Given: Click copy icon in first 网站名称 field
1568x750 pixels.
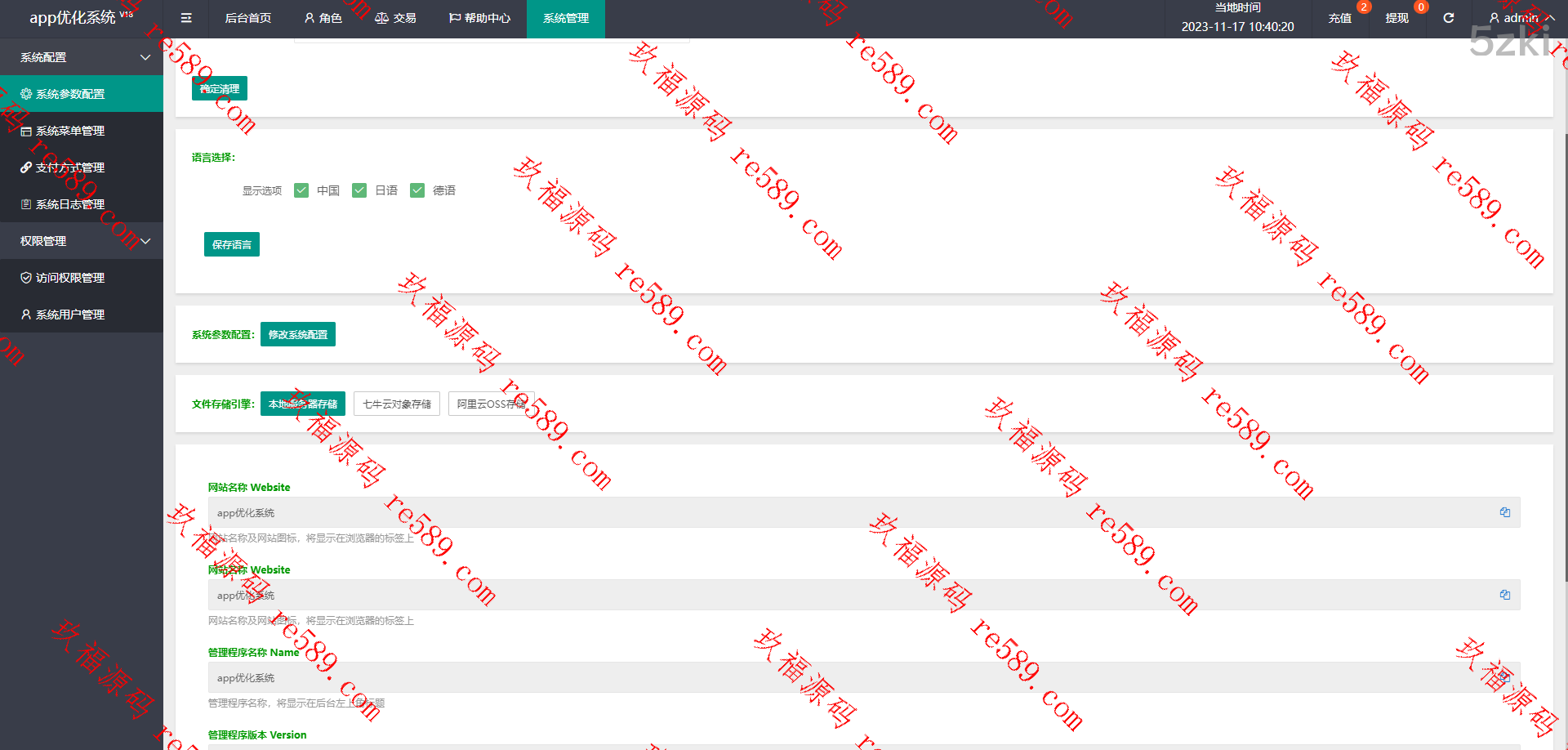Looking at the screenshot, I should coord(1504,512).
